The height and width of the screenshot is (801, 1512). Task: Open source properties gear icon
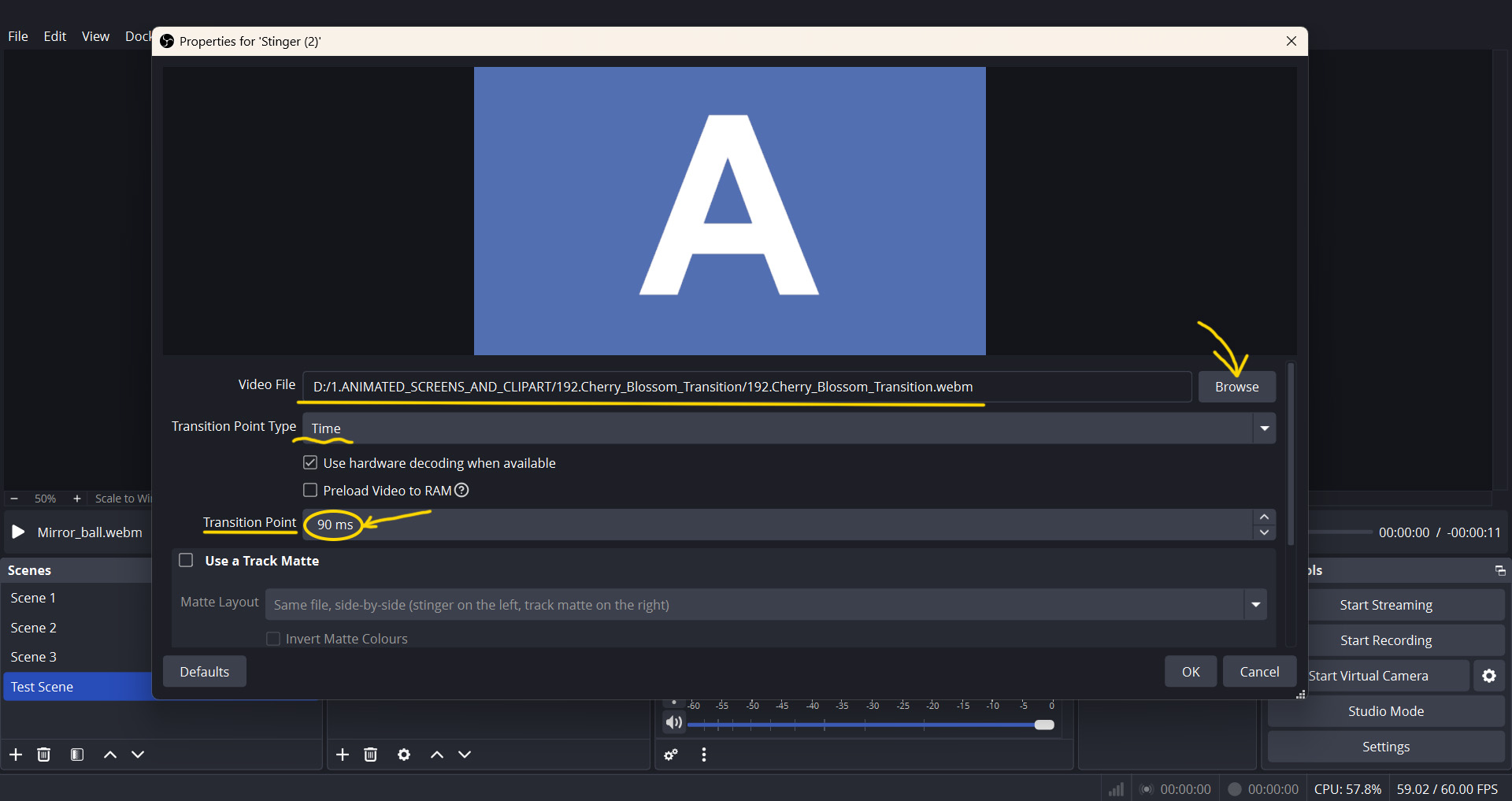[x=404, y=755]
